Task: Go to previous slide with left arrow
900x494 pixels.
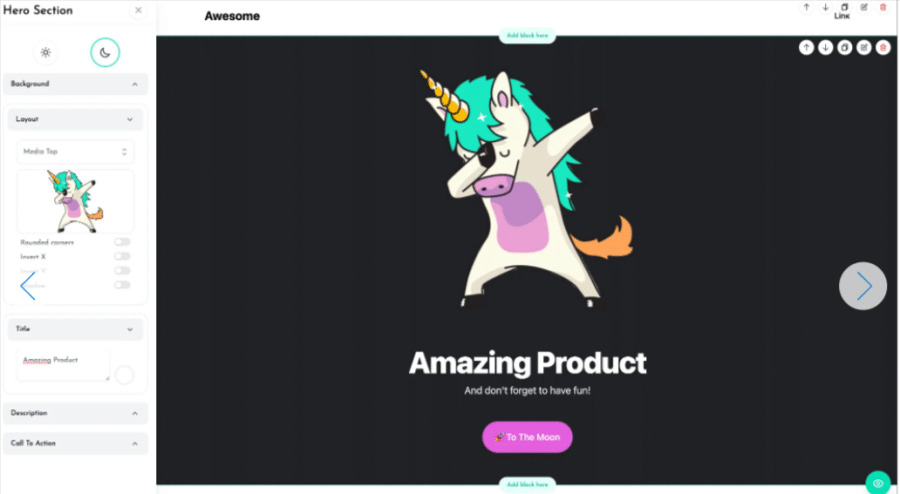Action: (x=28, y=286)
